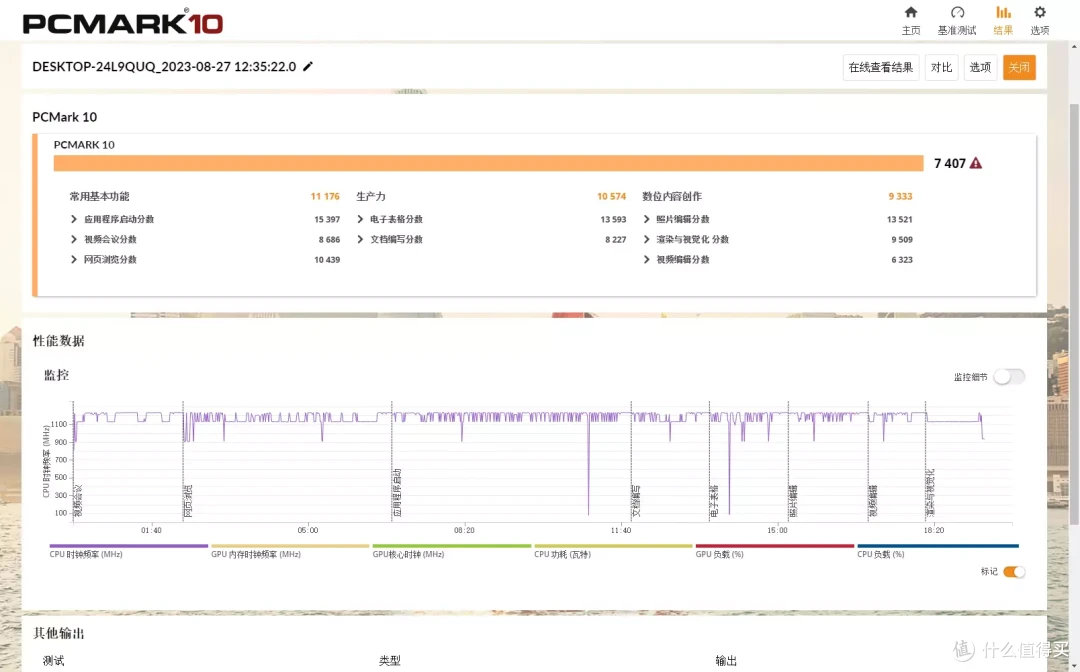This screenshot has height=672, width=1080.
Task: Click the 网页浏览 marker line in the chart
Action: click(183, 461)
